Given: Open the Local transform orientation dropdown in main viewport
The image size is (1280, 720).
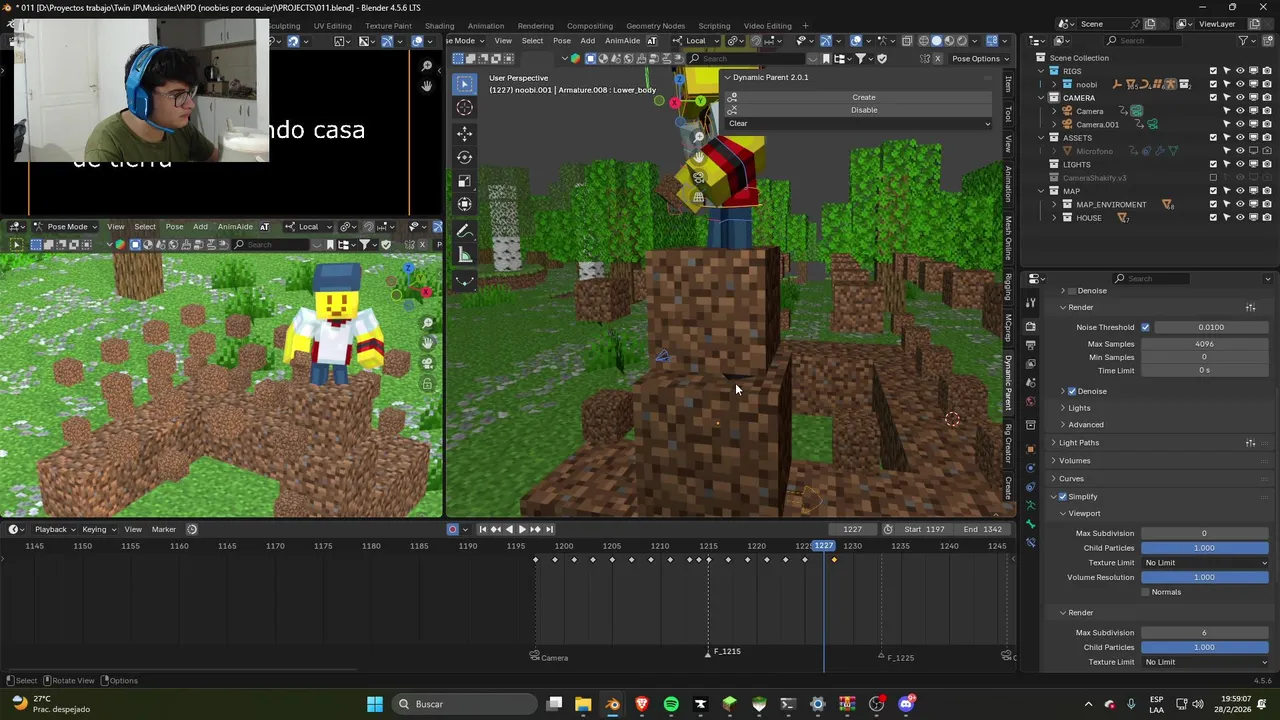Looking at the screenshot, I should coord(695,41).
